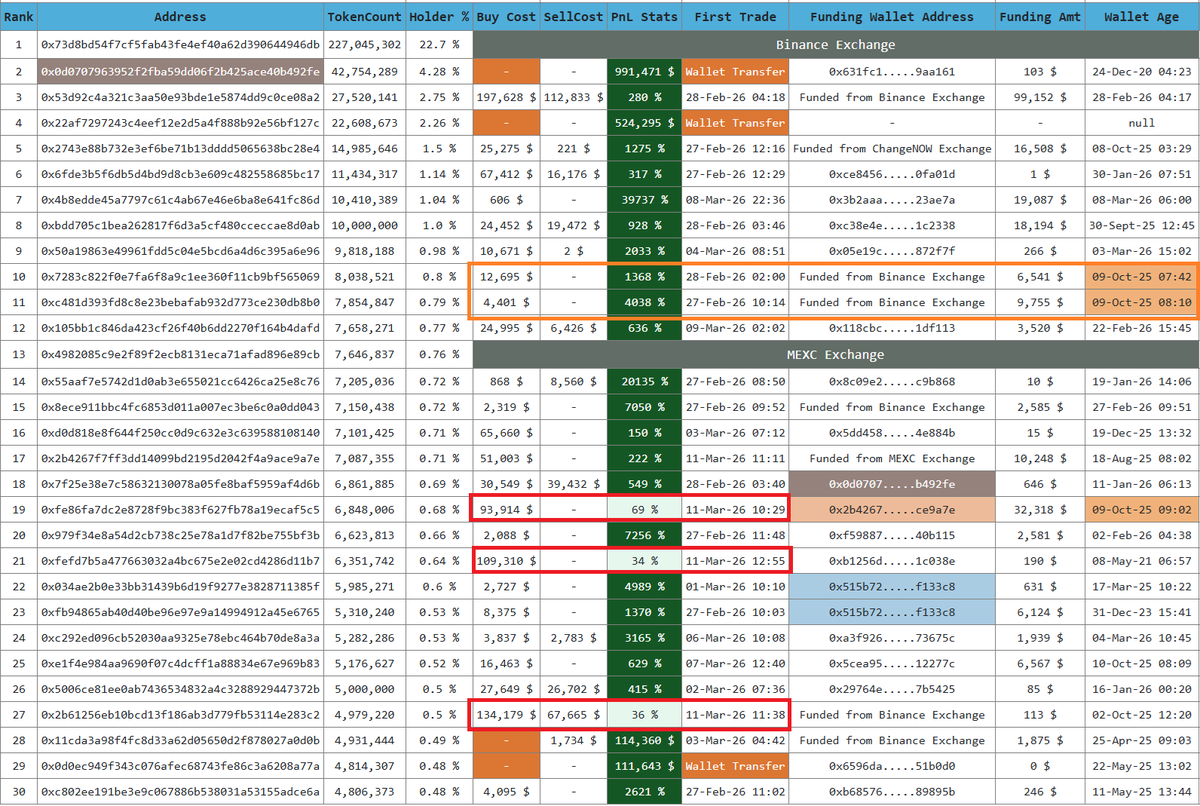Click the TokenCount column header
Viewport: 1200px width, 806px height.
[x=364, y=17]
